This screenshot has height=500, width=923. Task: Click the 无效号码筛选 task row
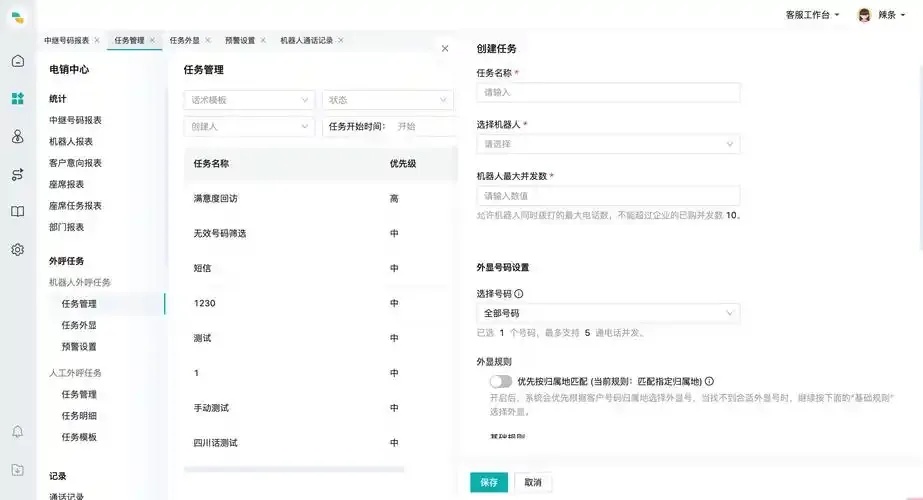320,233
